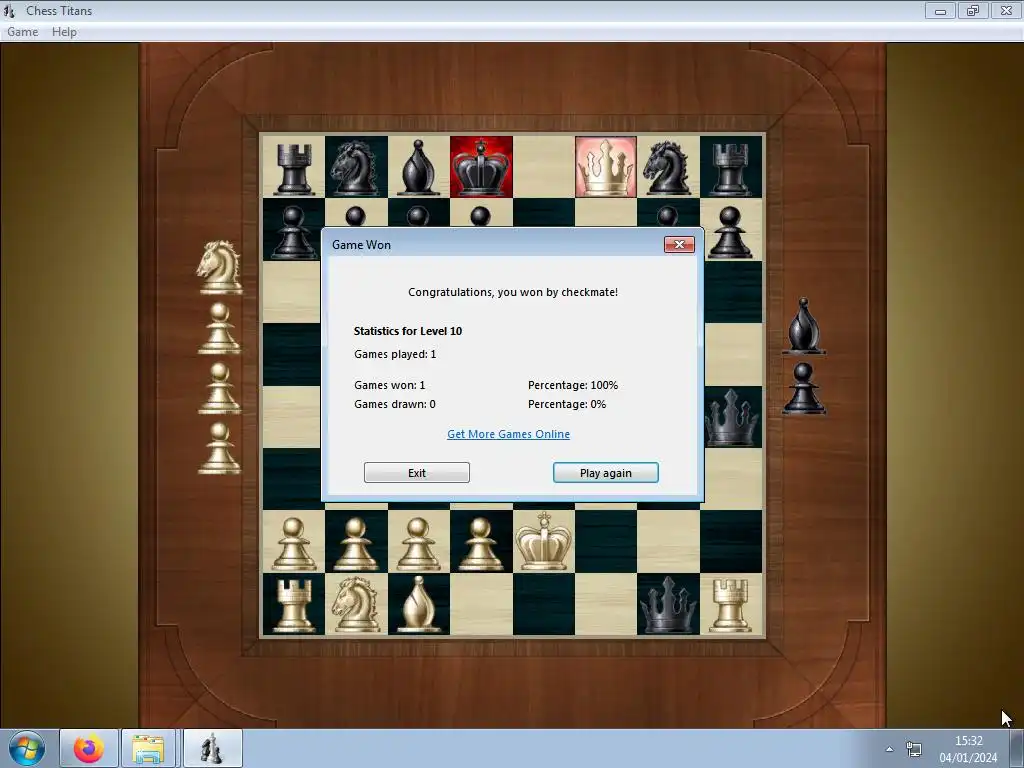Click the 'Games won: 1' text
This screenshot has width=1024, height=768.
tap(389, 385)
